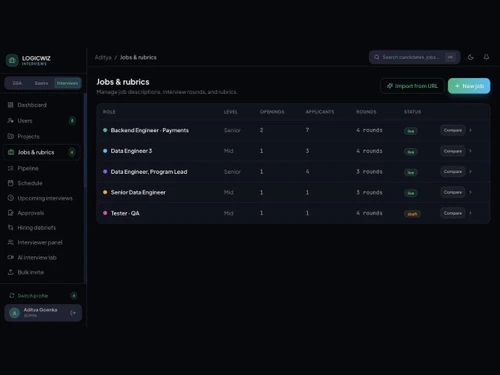Click the APPLICANTS column header
500x375 pixels.
[320, 112]
